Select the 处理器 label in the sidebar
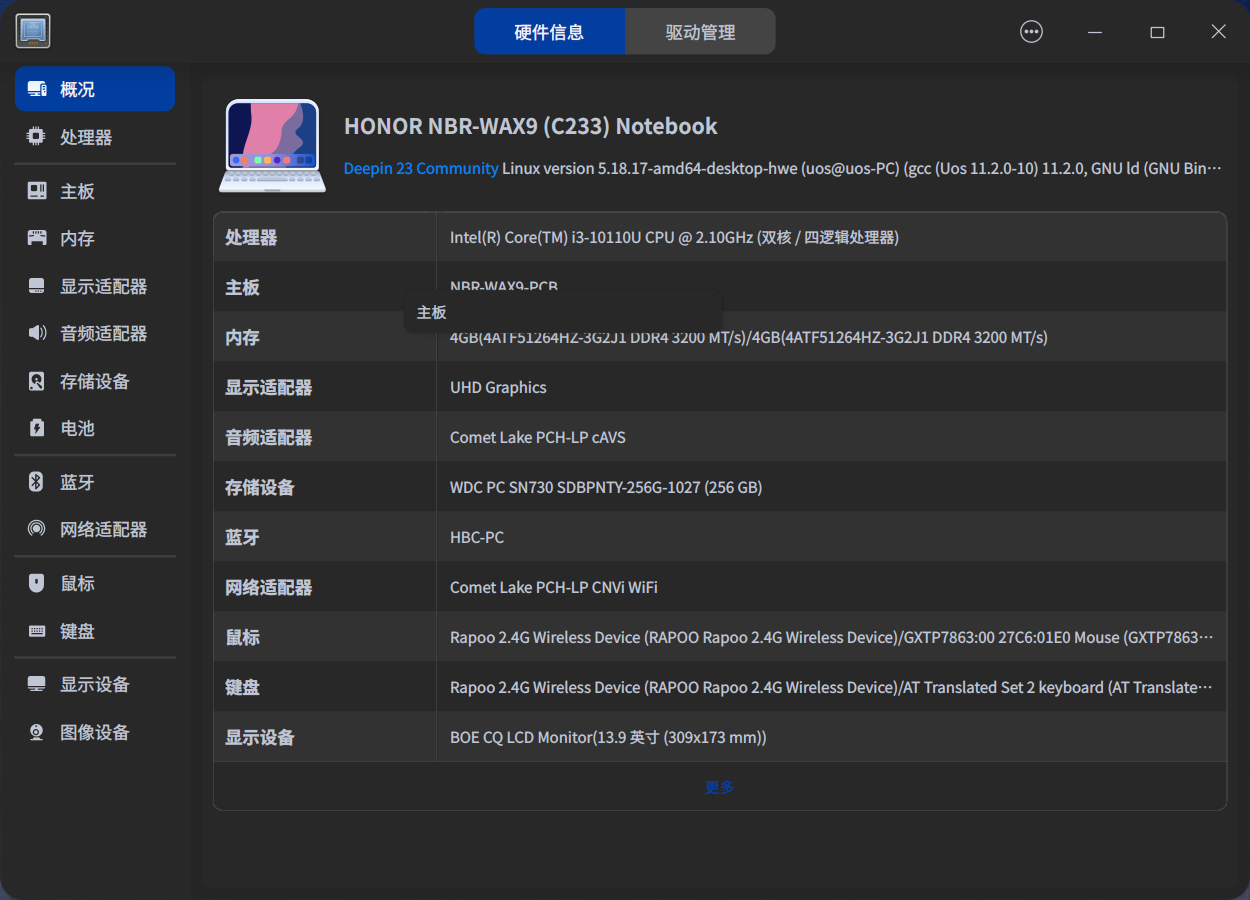Screen dimensions: 1250x900 pos(86,137)
